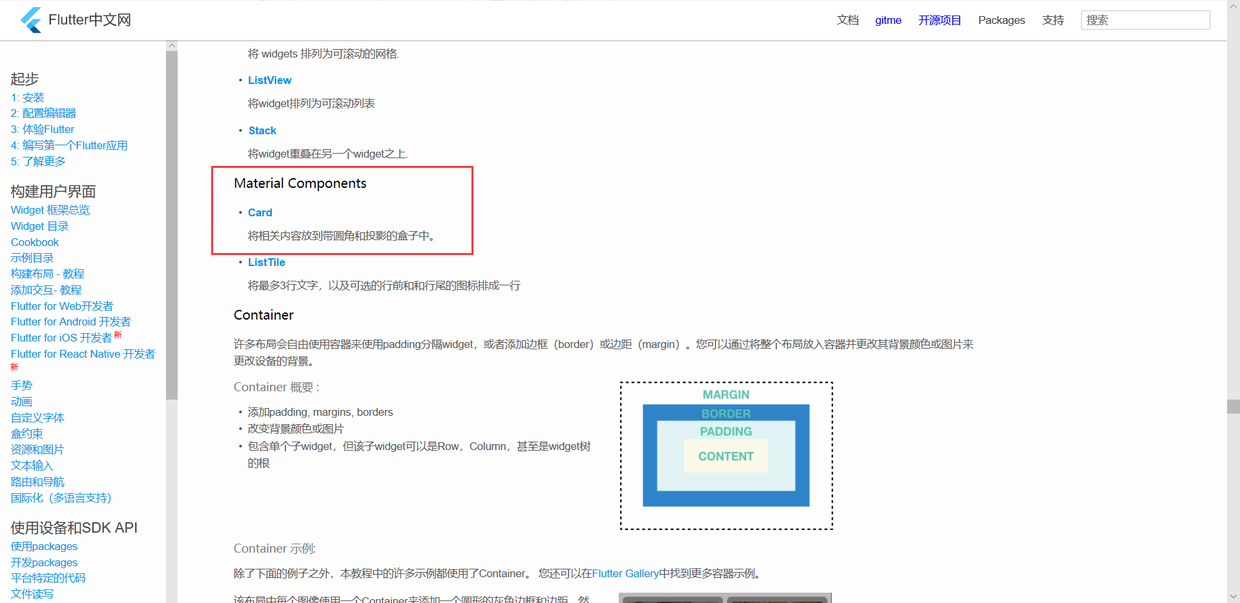The height and width of the screenshot is (603, 1240).
Task: Open the Flutter Gallery link
Action: point(625,574)
